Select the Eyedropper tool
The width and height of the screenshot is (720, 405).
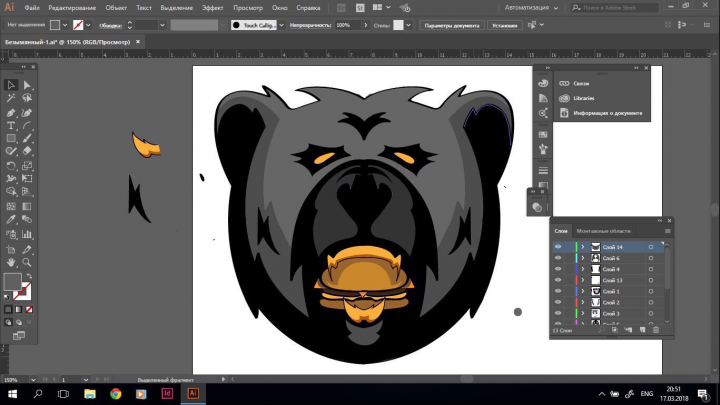pyautogui.click(x=11, y=219)
